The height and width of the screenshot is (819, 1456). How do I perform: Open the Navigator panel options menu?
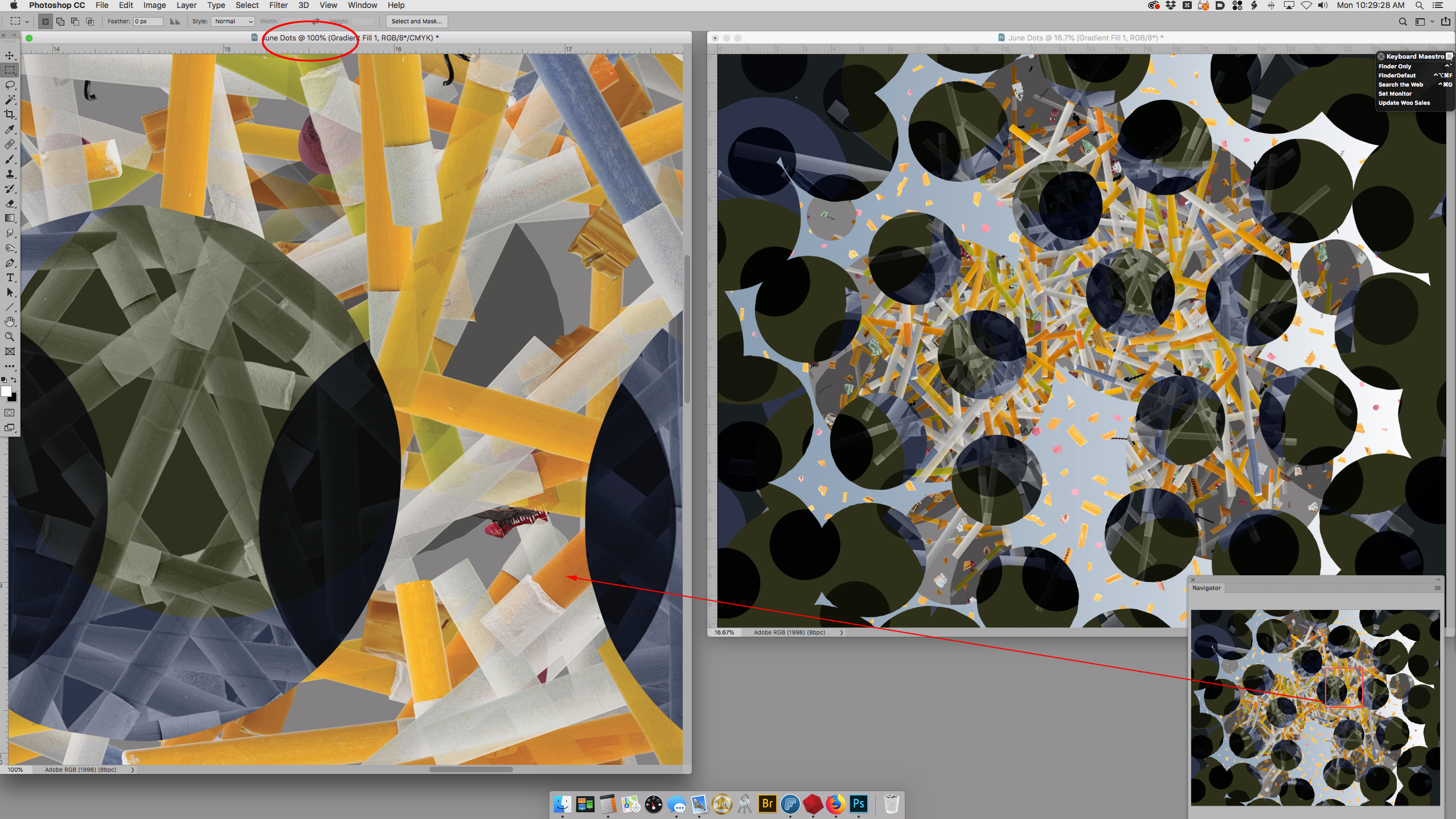(1437, 588)
